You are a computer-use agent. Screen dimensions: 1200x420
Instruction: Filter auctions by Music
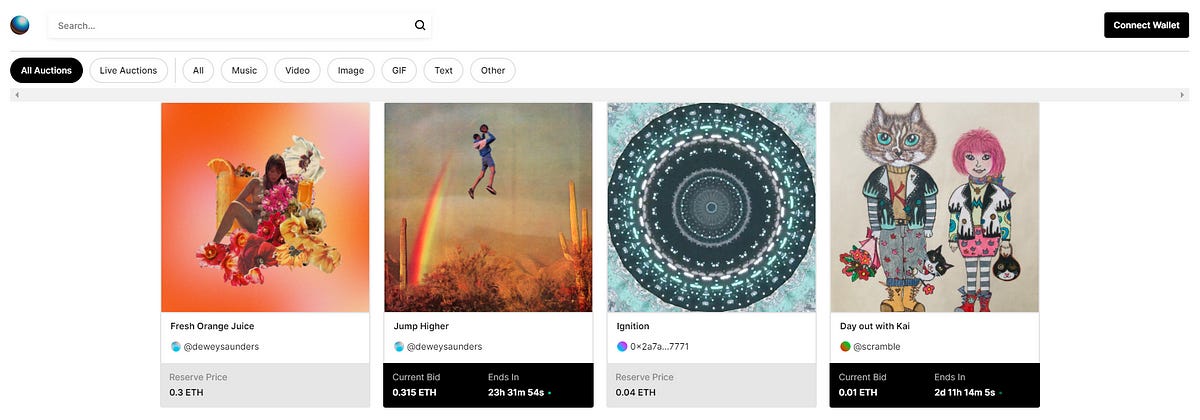coord(244,70)
